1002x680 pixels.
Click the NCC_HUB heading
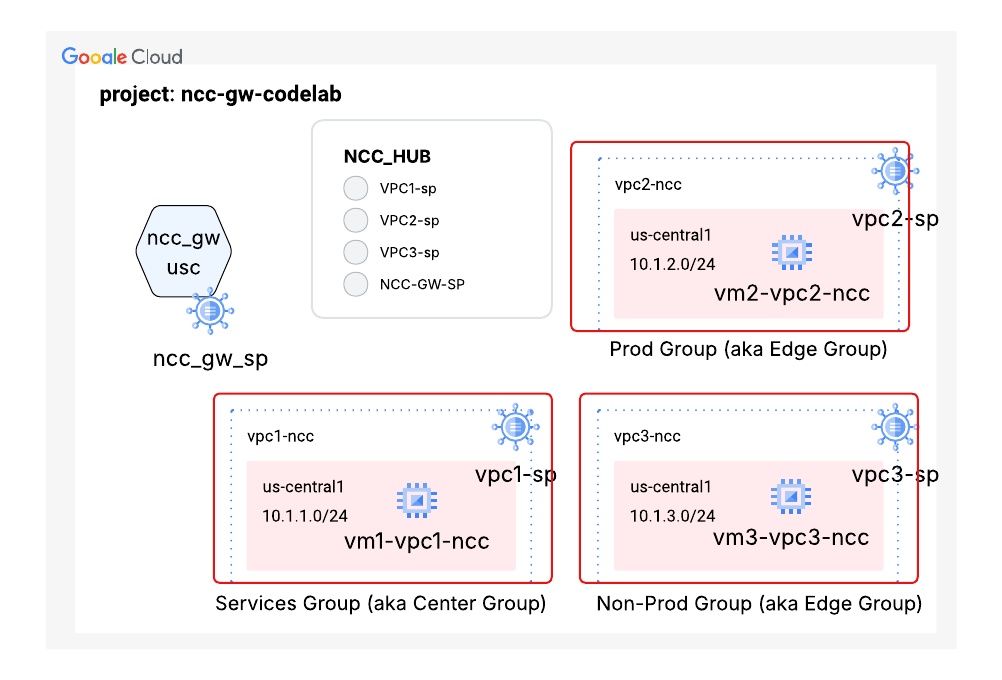pos(387,157)
